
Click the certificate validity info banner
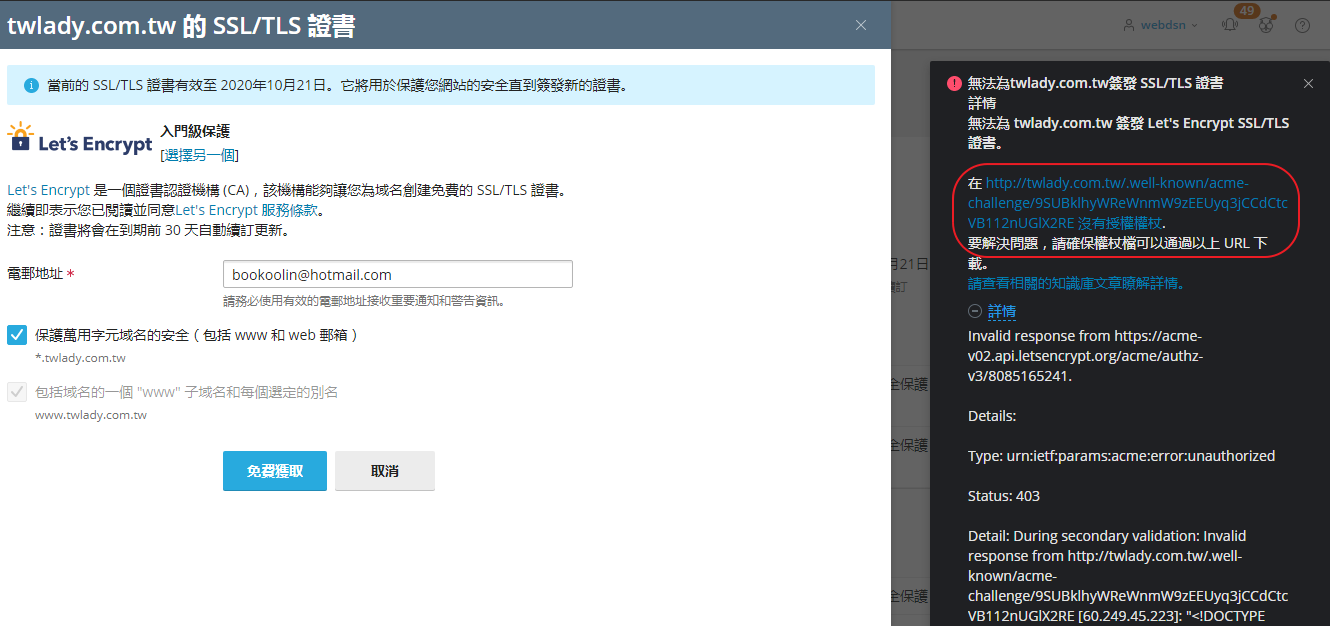441,86
